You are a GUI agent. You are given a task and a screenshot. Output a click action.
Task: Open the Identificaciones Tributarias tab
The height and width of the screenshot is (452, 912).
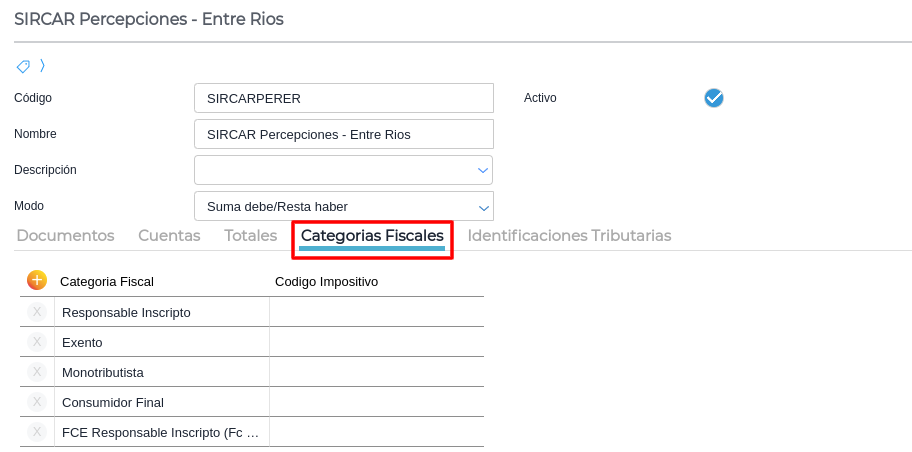569,236
